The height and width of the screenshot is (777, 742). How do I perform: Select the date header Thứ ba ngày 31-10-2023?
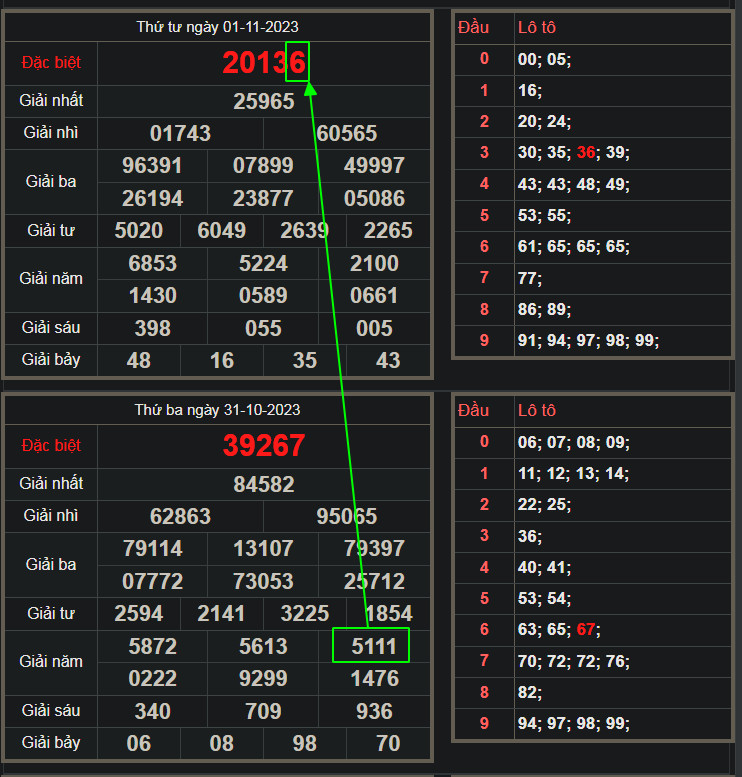(x=217, y=410)
